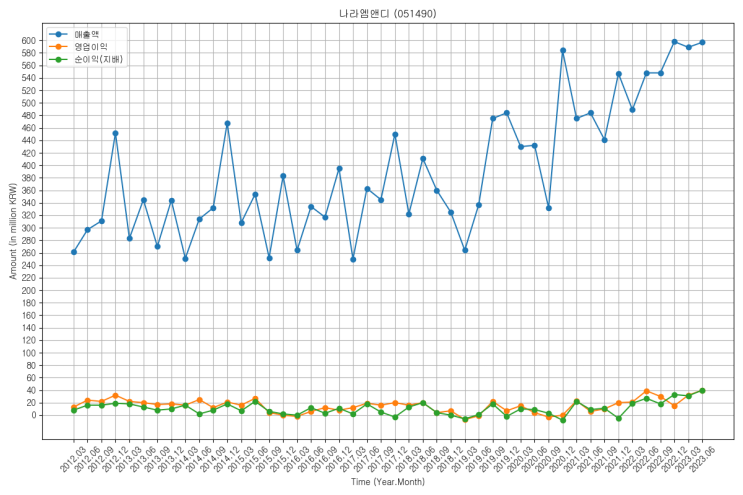This screenshot has width=743, height=495.
Task: Click the y-axis tick value 380
Action: tap(28, 178)
